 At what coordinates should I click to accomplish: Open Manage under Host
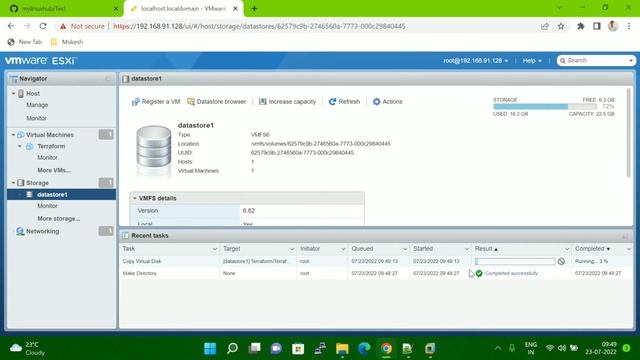[x=37, y=105]
